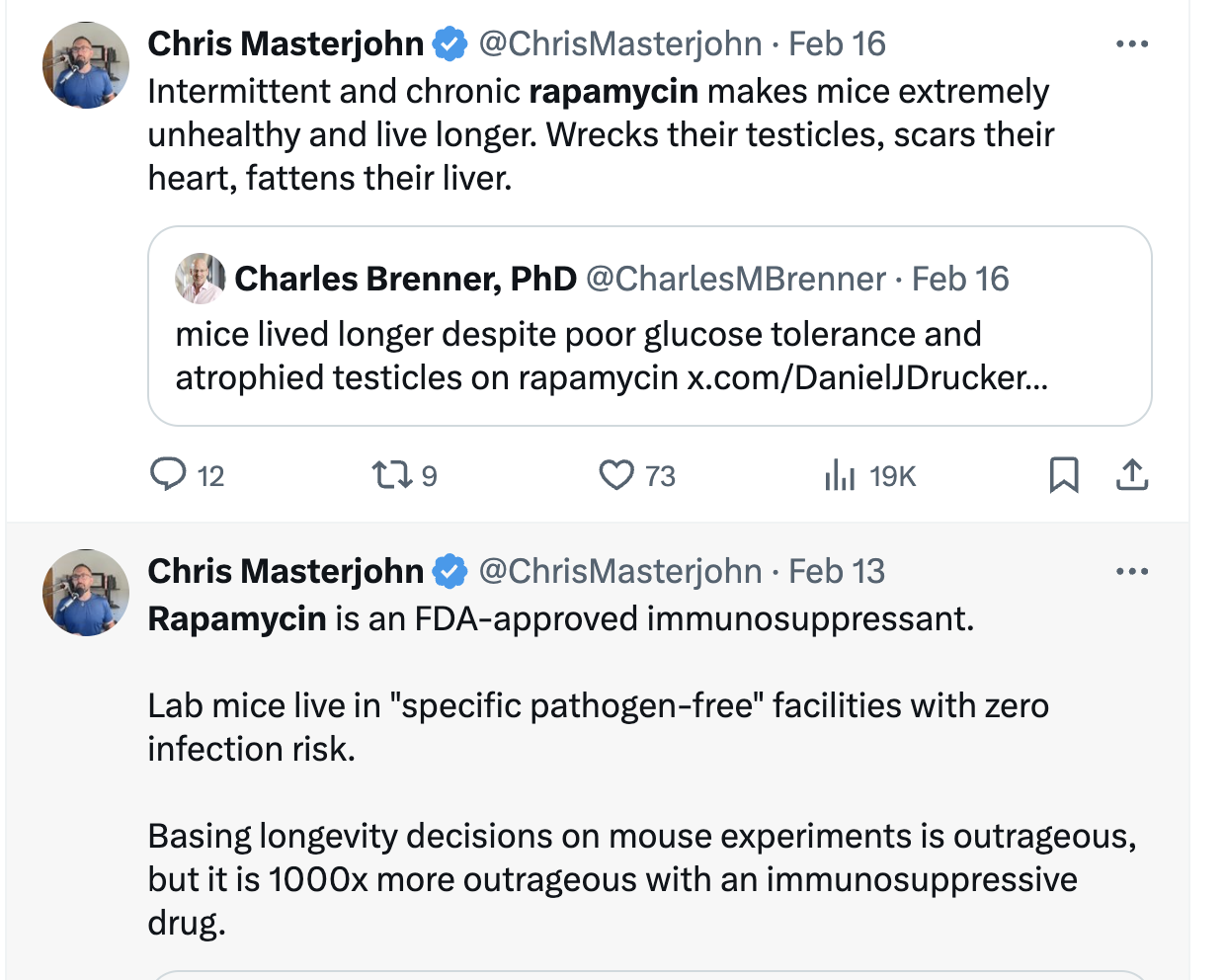
Task: Open more options menu for Feb 16 tweet
Action: point(1132,43)
